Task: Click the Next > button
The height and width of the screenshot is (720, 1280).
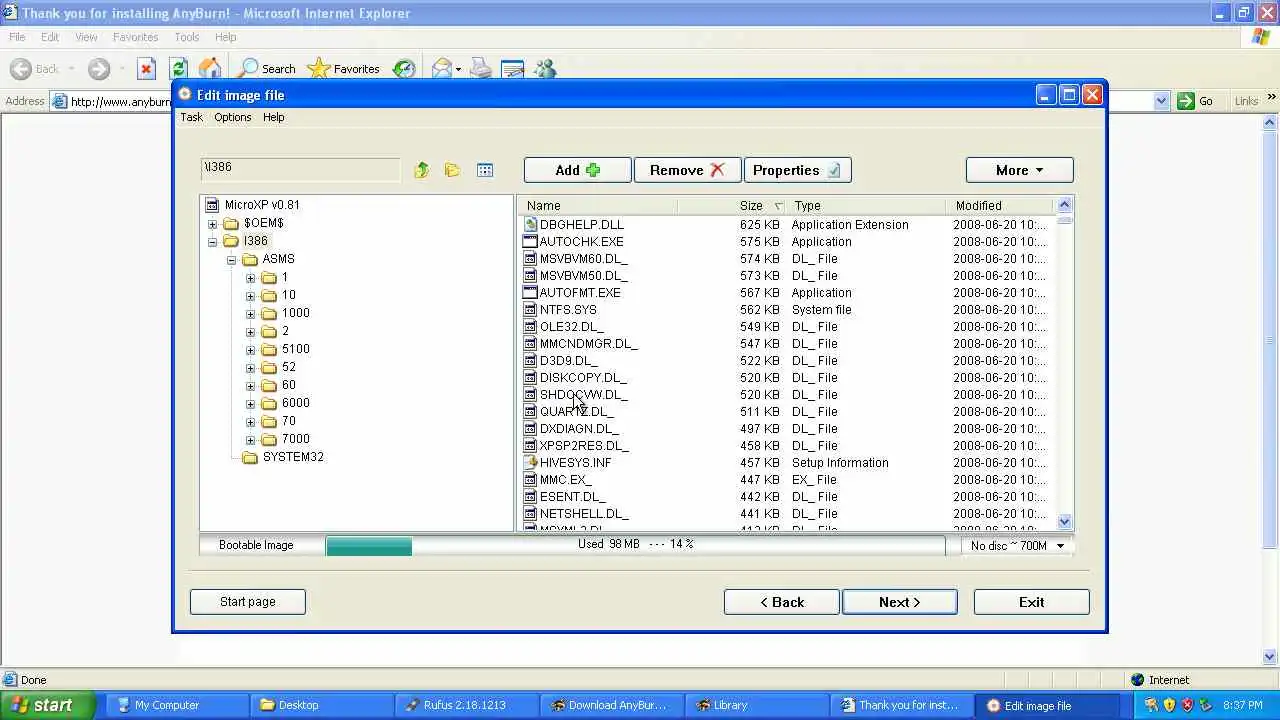Action: coord(899,602)
